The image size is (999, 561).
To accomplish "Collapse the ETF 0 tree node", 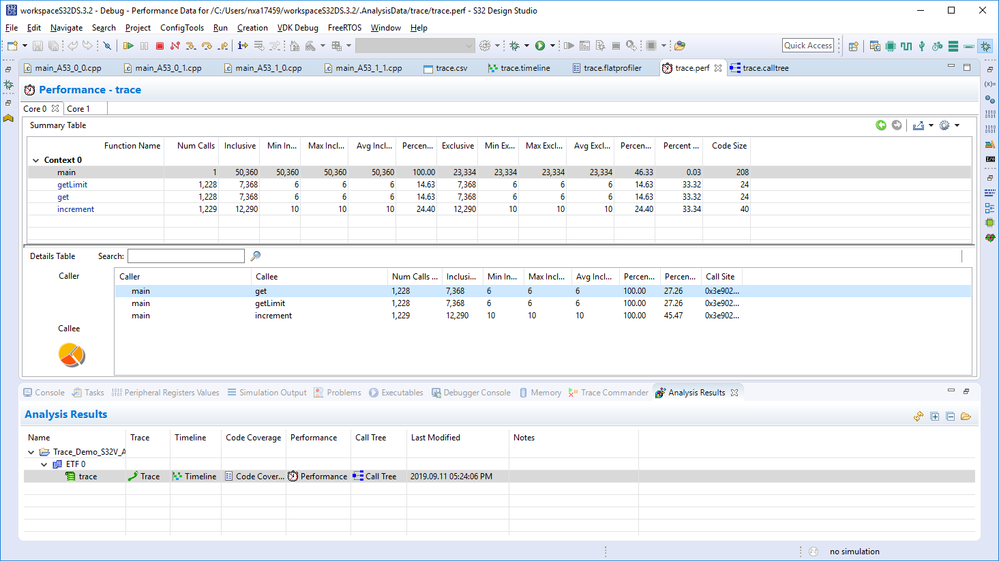I will click(44, 464).
